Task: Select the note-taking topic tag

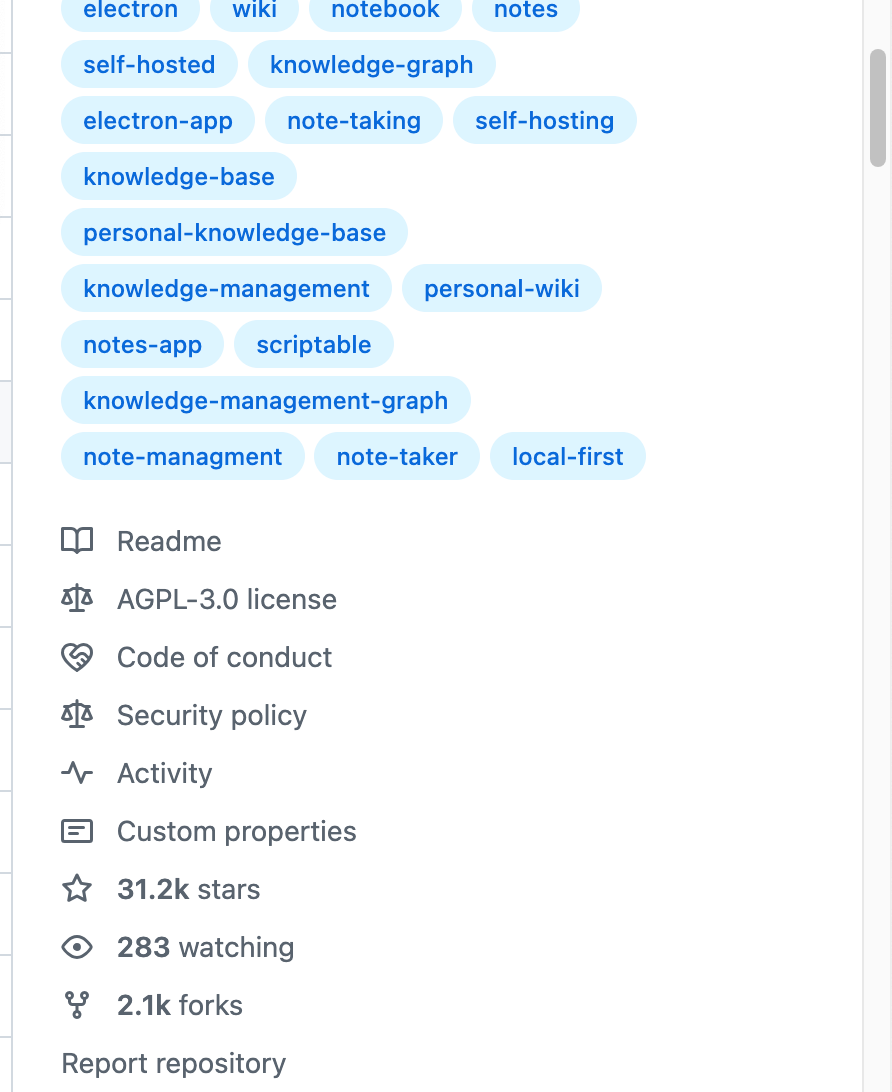Action: (x=353, y=121)
